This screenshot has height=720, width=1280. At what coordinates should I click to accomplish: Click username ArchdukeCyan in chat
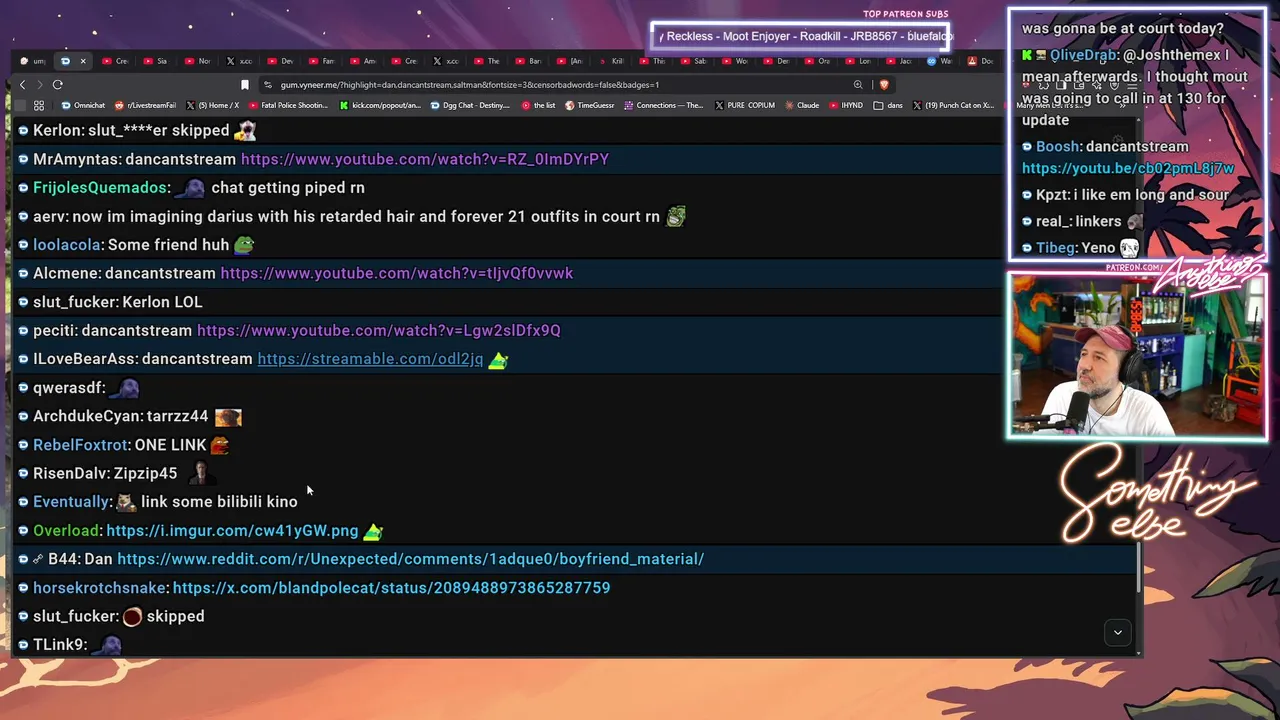(88, 416)
